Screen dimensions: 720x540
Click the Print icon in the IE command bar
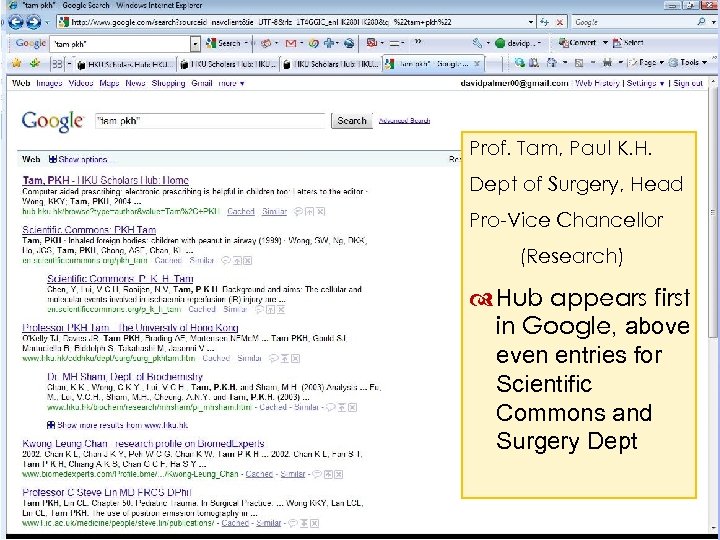[607, 63]
